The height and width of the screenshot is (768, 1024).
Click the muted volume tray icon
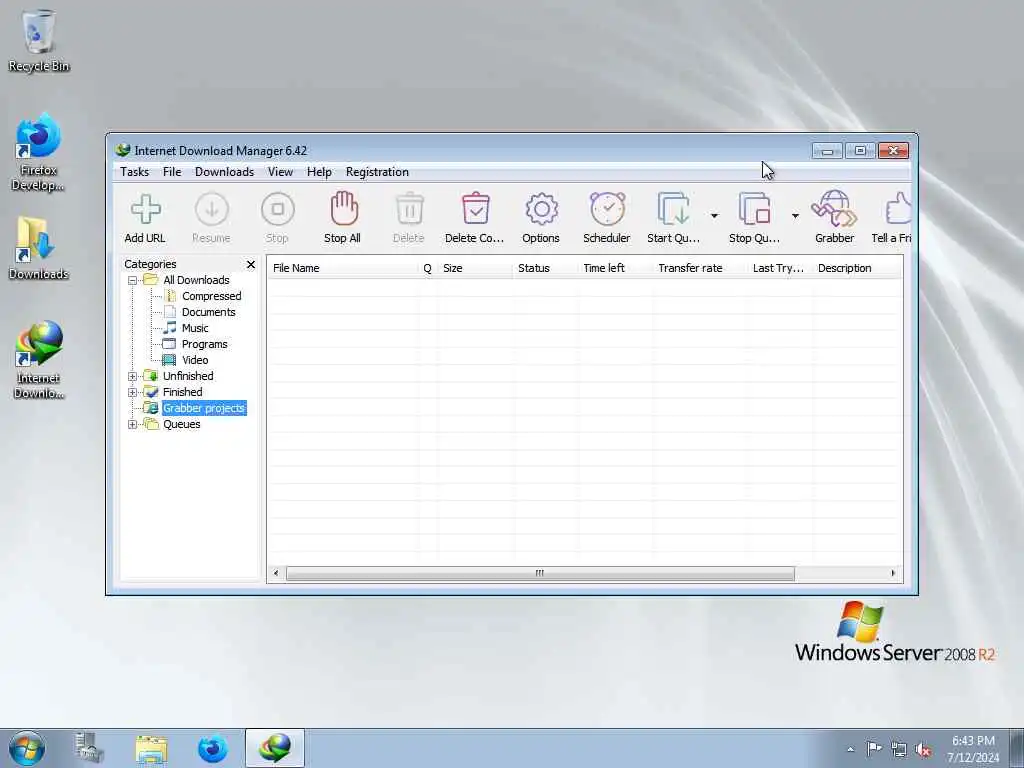pos(923,750)
